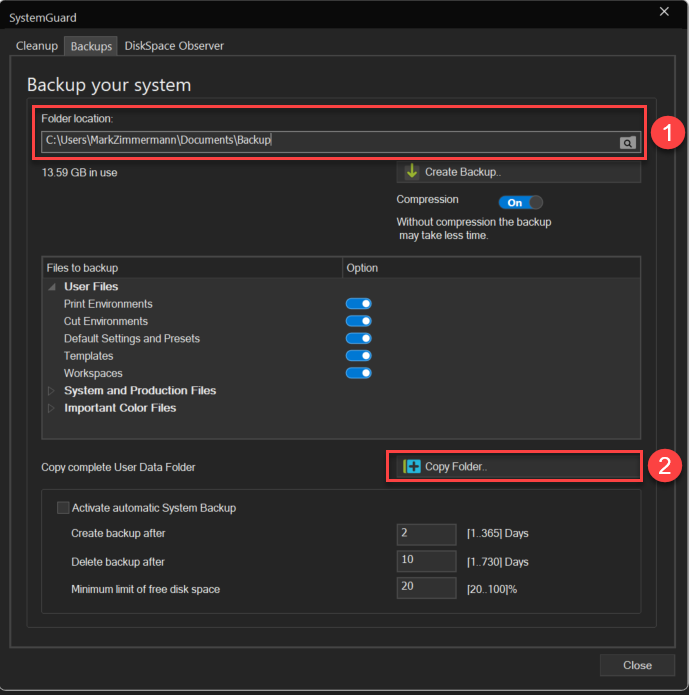Select the Default Settings and Presets label
This screenshot has height=695, width=689.
[x=132, y=339]
